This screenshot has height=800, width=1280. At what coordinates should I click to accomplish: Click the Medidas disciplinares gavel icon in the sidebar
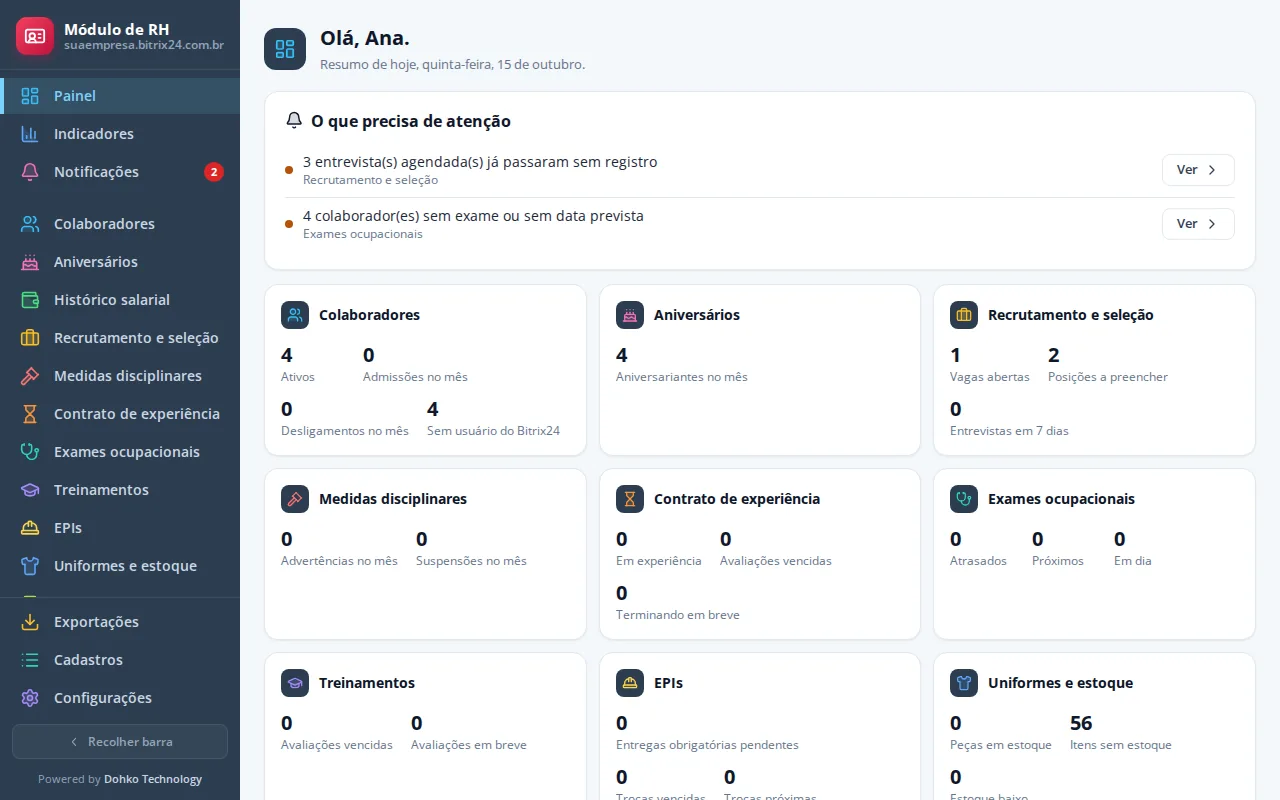(30, 376)
